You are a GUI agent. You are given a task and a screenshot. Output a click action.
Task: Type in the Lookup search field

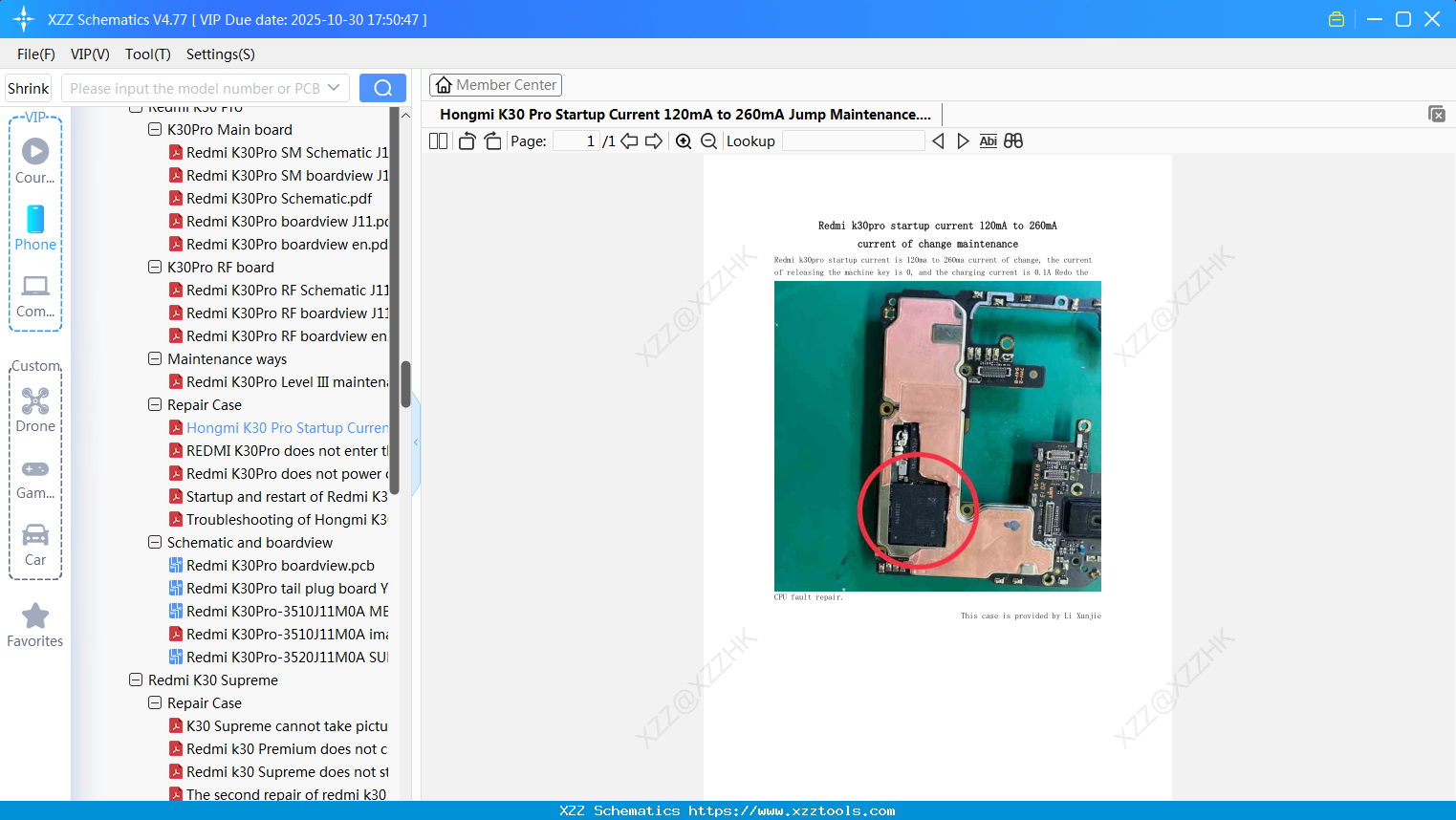[x=852, y=140]
